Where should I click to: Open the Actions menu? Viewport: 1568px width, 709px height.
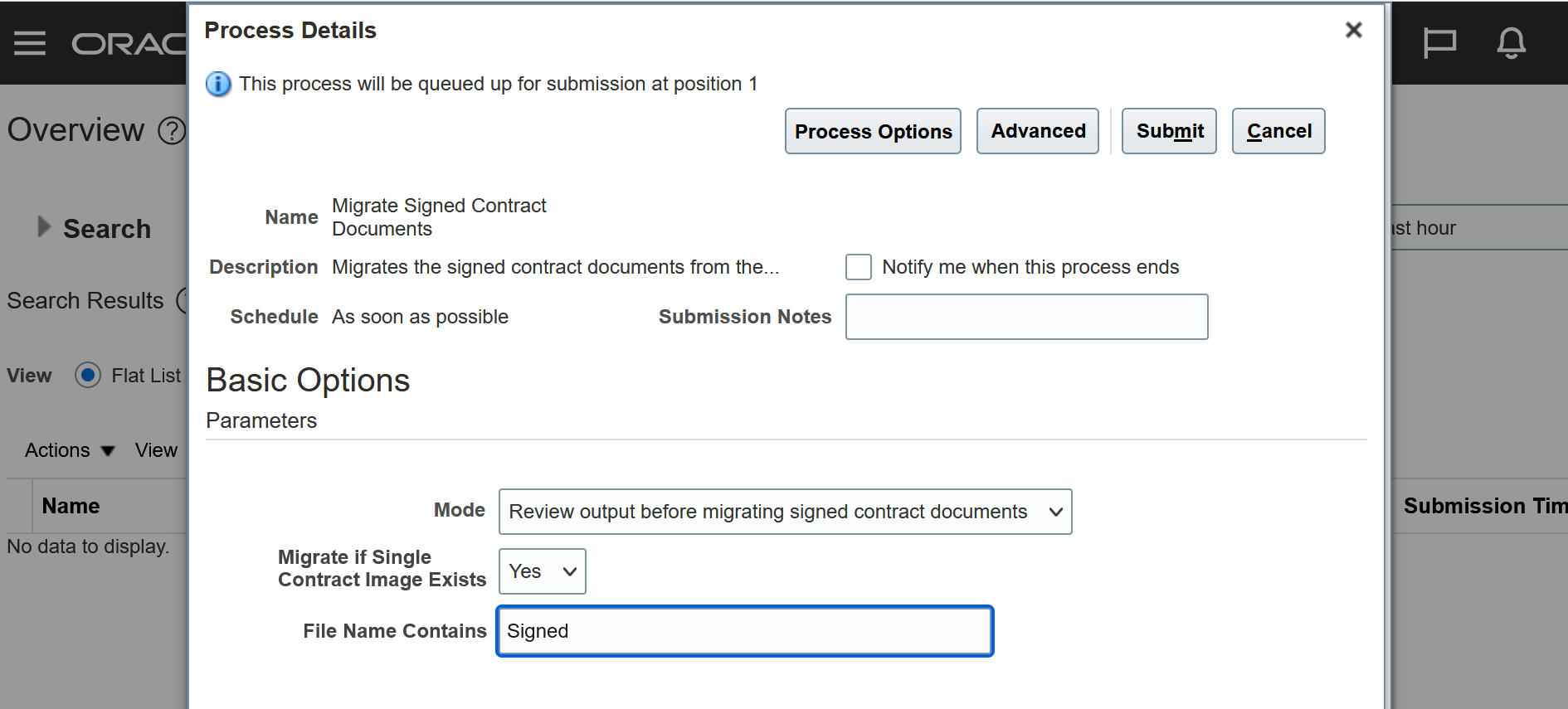point(56,450)
